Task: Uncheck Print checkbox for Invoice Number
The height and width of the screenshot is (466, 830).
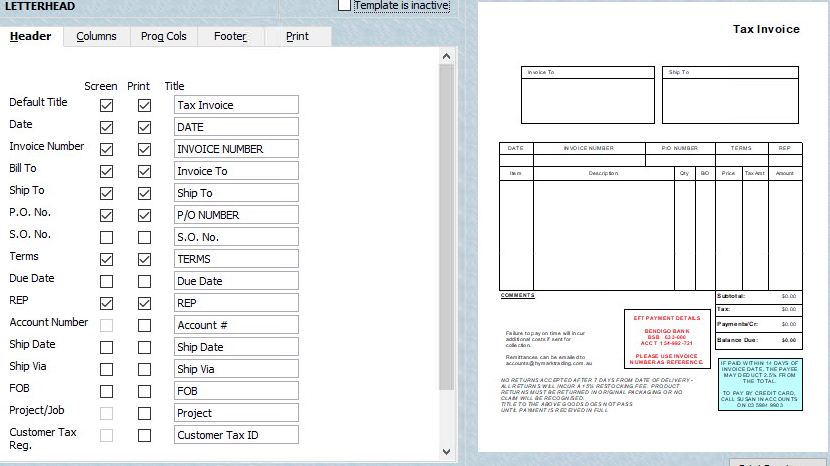Action: point(144,149)
